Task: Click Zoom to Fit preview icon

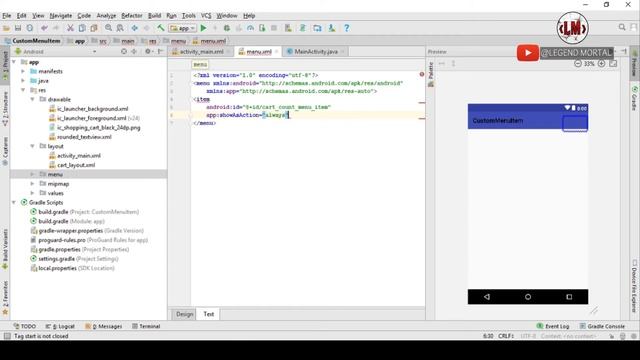Action: (x=613, y=64)
